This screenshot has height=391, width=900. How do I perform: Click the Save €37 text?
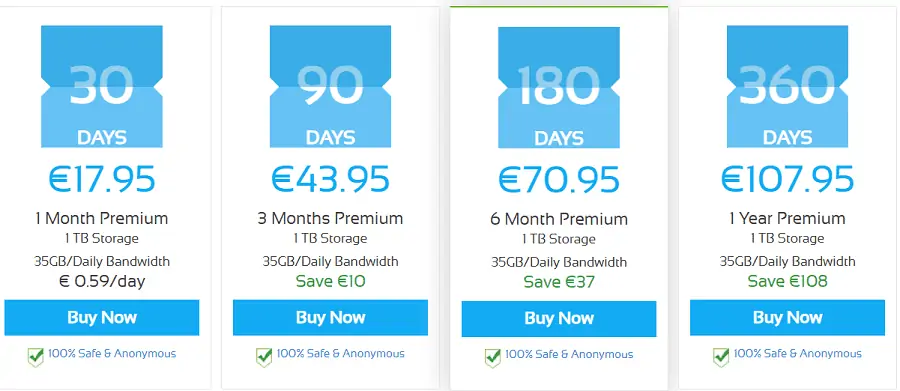(558, 282)
